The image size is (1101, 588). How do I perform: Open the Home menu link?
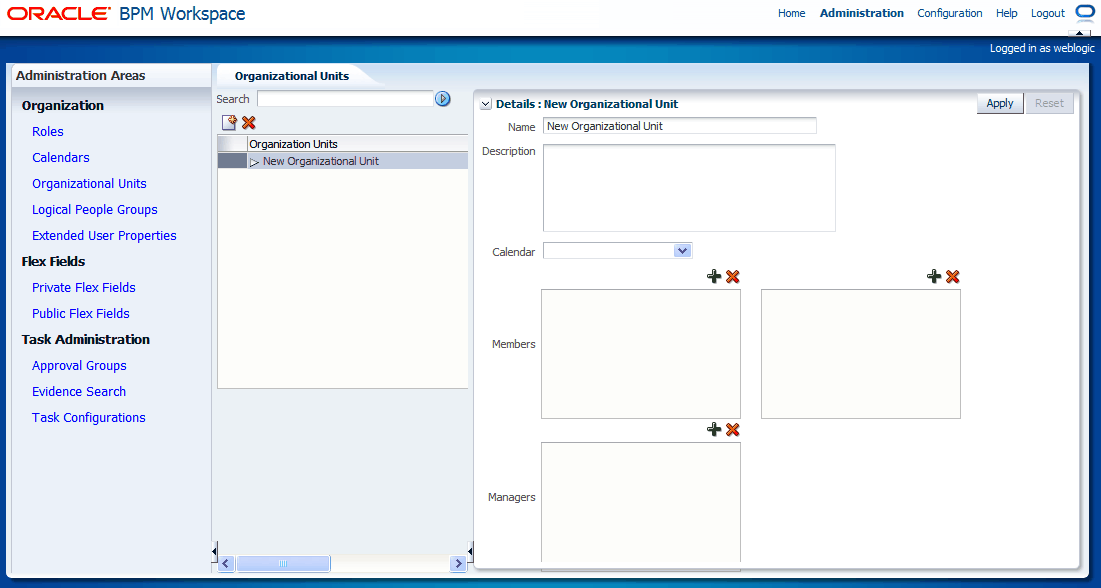pyautogui.click(x=791, y=13)
